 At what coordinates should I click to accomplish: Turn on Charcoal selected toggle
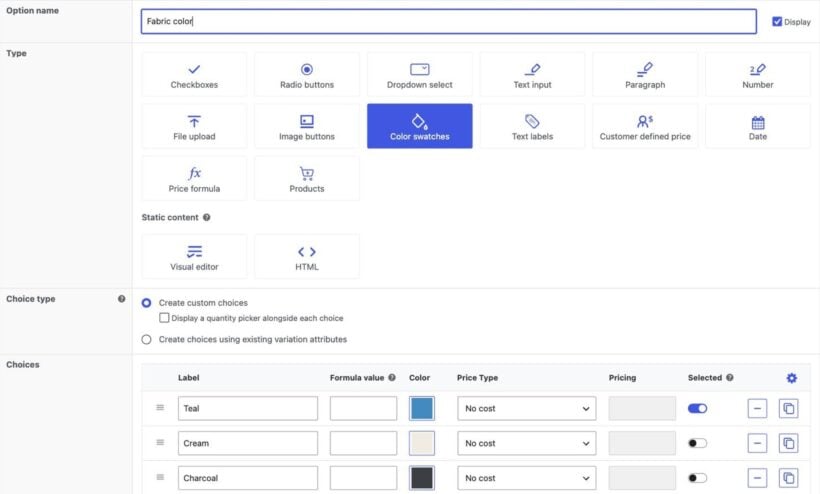coord(698,478)
